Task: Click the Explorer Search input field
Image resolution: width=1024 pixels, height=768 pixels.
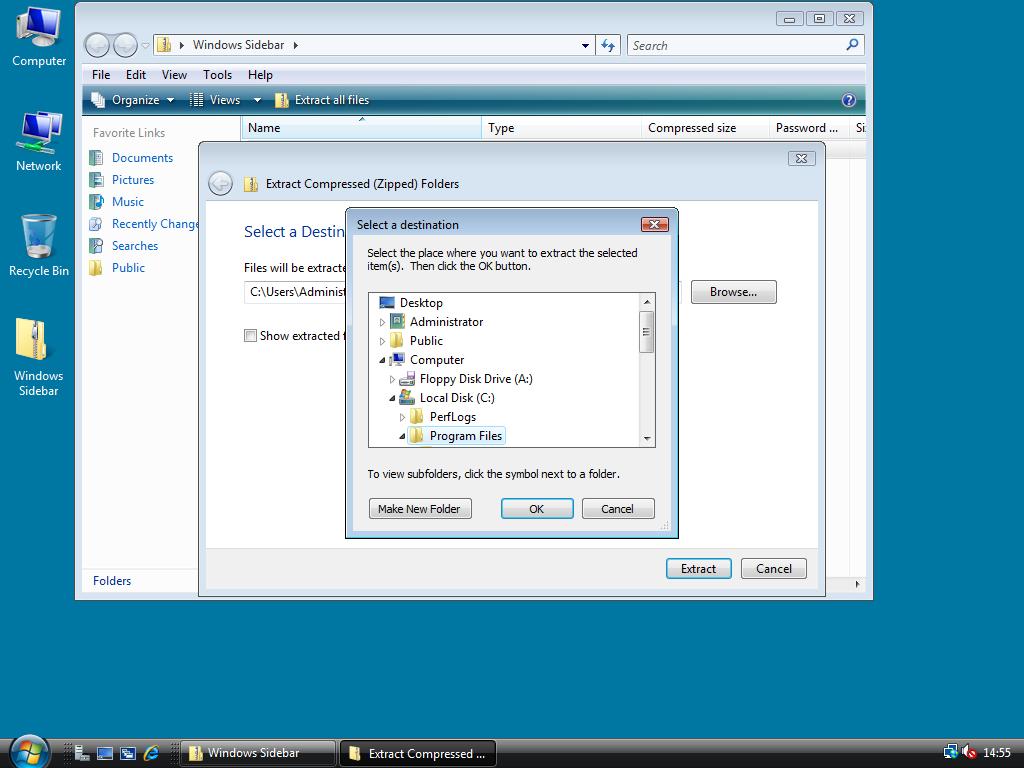Action: pyautogui.click(x=736, y=45)
